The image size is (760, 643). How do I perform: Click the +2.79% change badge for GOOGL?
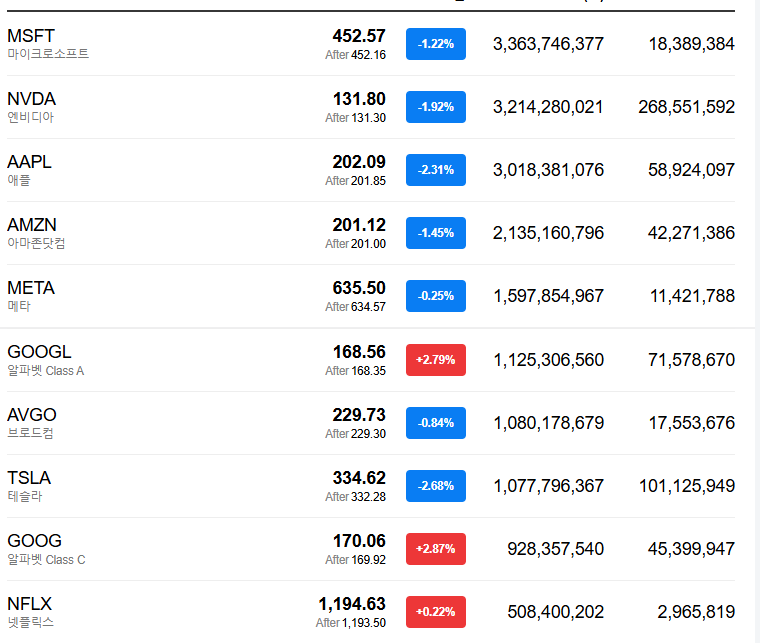(436, 360)
